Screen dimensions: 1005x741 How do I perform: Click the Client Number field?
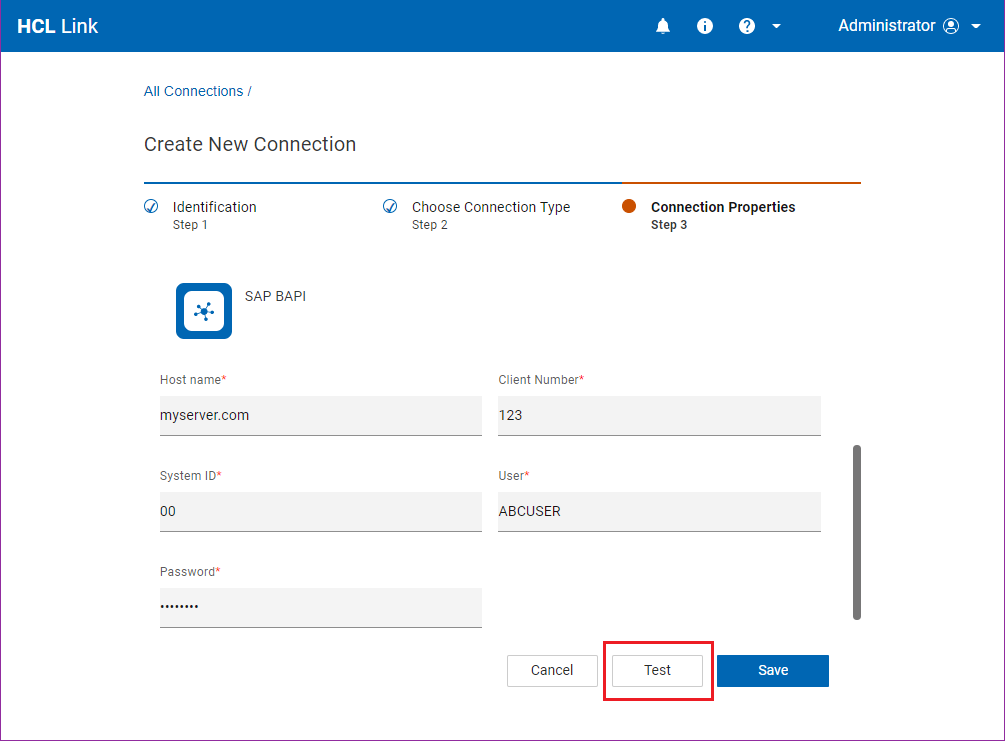tap(659, 415)
